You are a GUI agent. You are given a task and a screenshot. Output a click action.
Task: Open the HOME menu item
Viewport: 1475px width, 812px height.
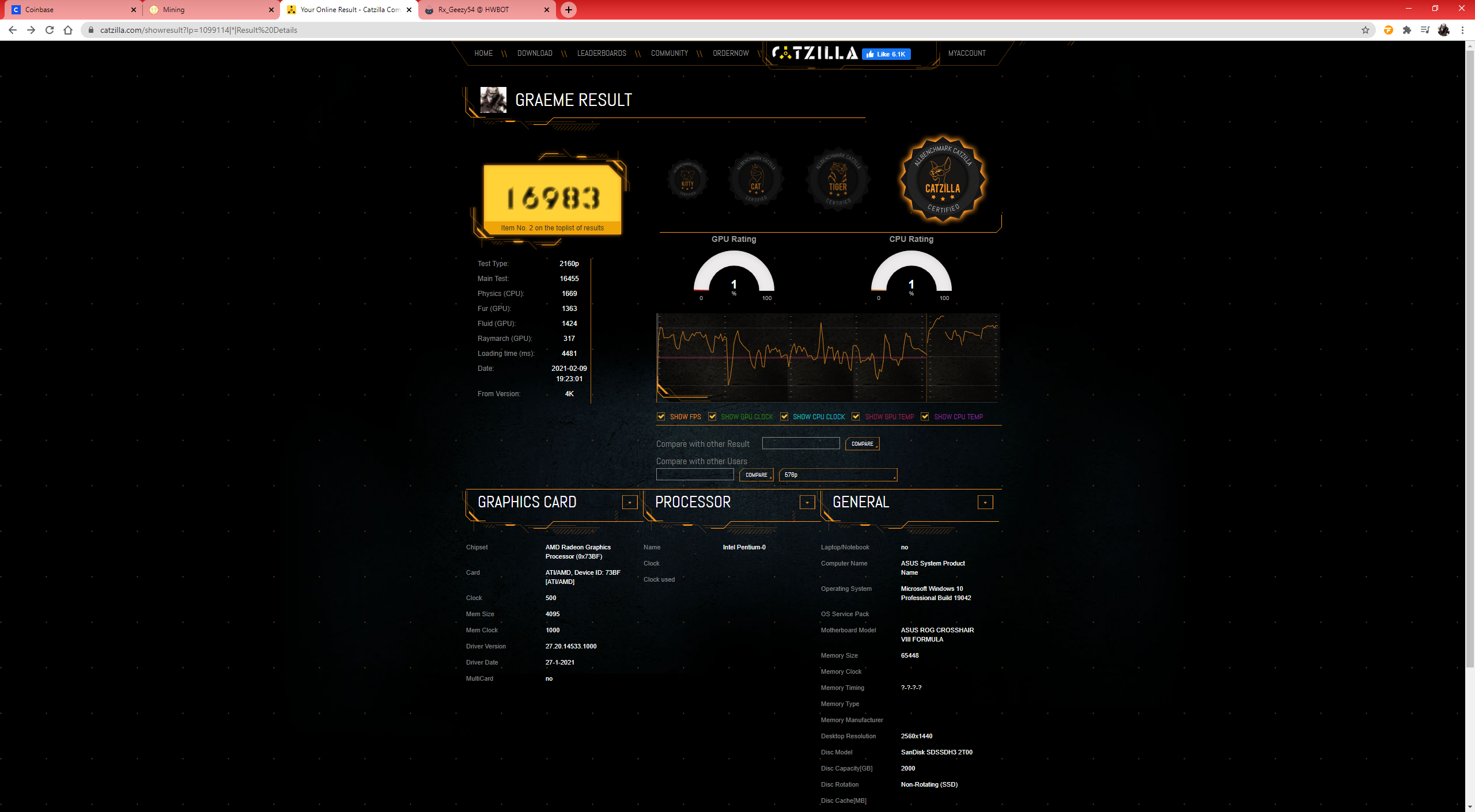pos(483,53)
